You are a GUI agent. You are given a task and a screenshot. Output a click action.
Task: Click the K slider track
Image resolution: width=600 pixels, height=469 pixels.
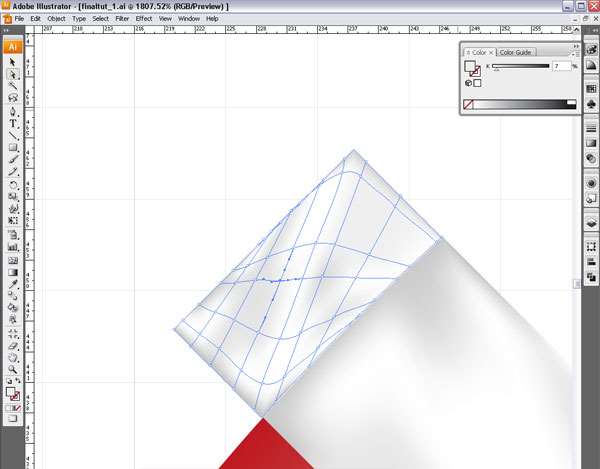518,66
